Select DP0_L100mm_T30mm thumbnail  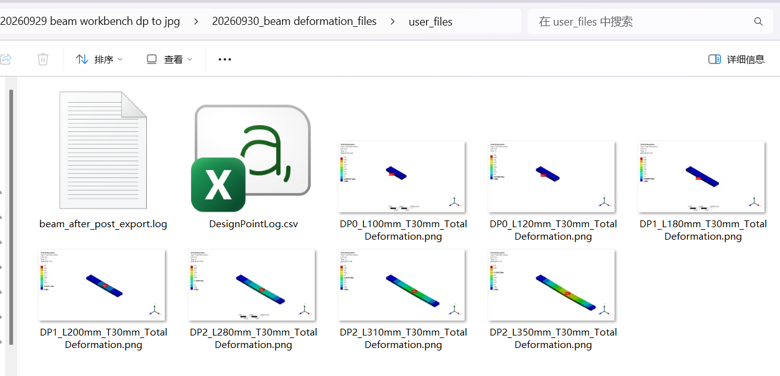click(x=402, y=177)
